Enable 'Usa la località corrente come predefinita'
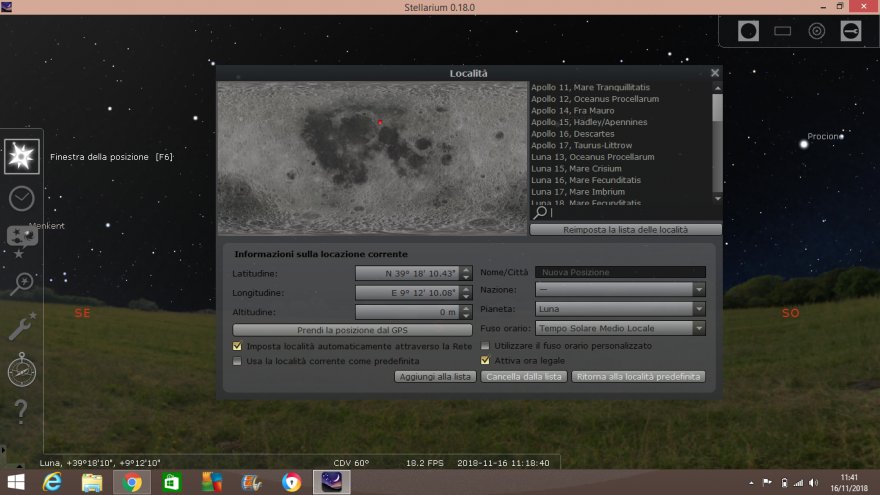 (x=237, y=361)
